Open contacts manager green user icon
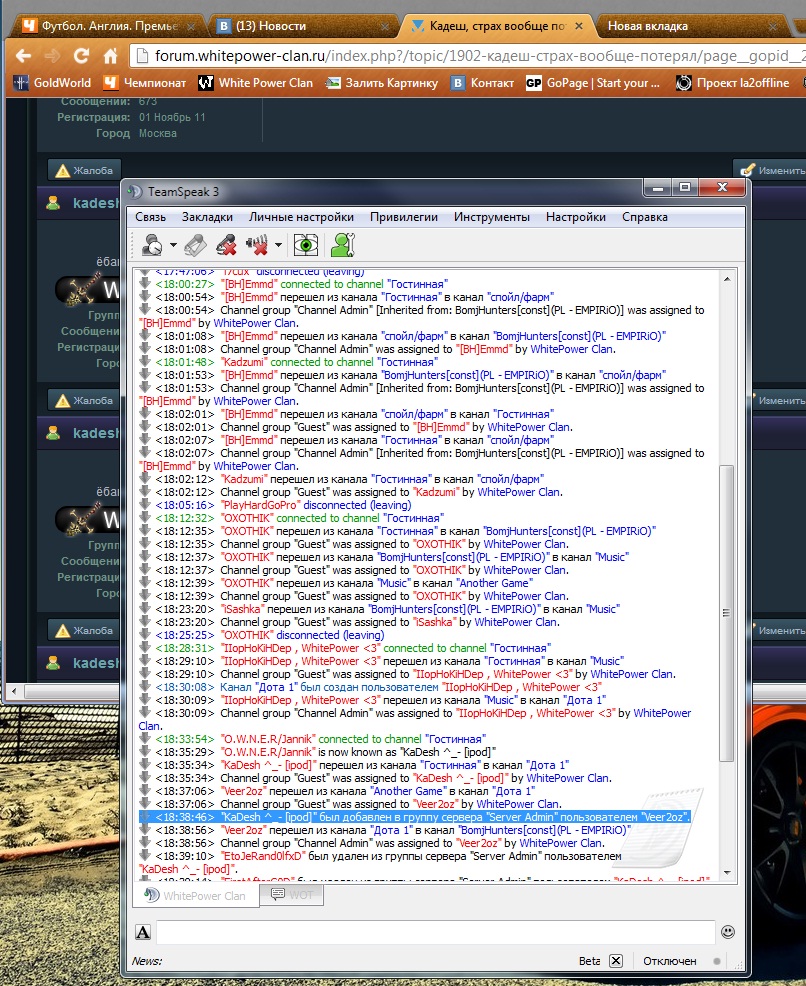 pyautogui.click(x=343, y=245)
